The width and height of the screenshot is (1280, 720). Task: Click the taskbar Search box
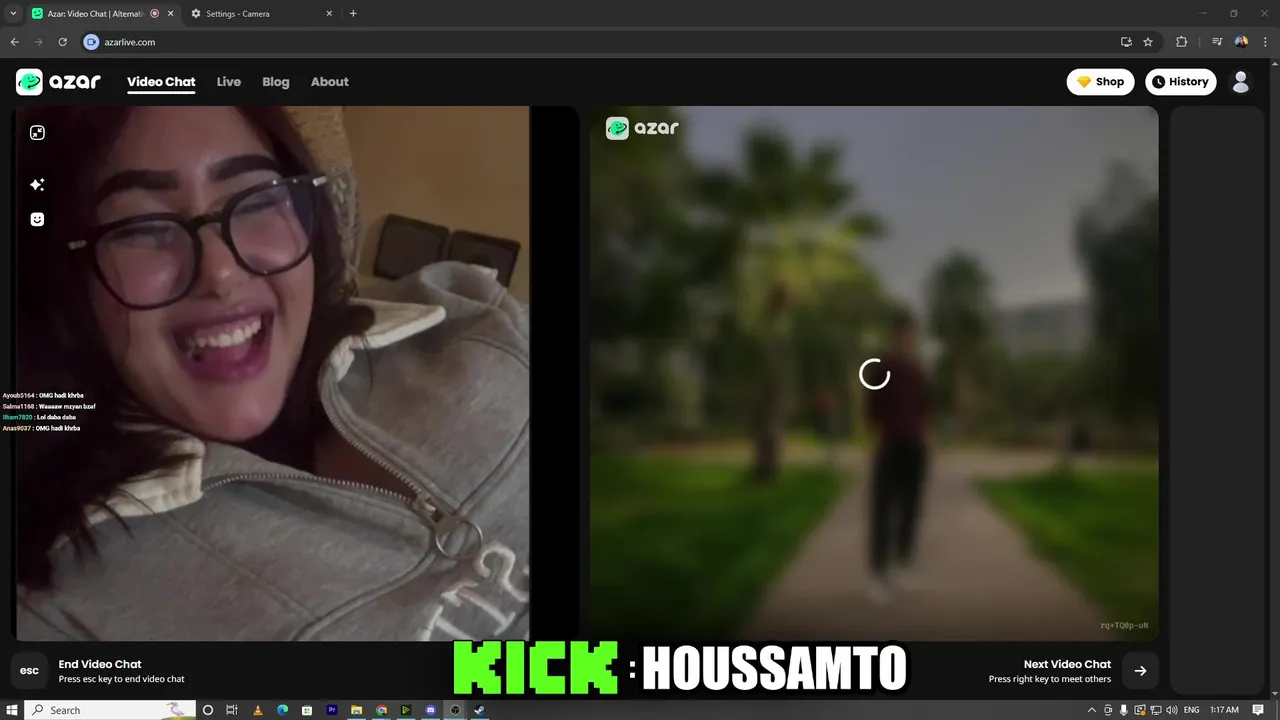coord(110,710)
